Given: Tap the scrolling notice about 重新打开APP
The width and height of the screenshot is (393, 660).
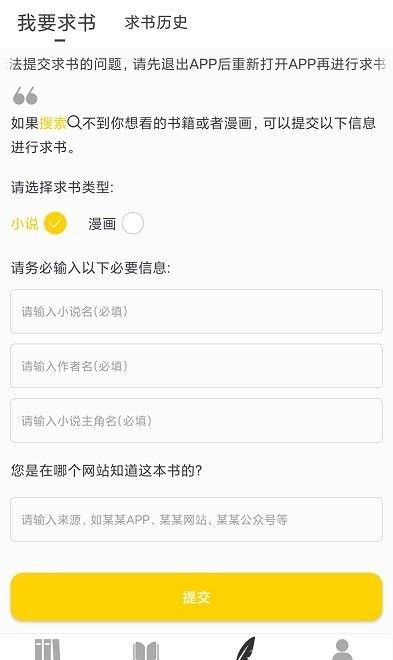Looking at the screenshot, I should 196,64.
